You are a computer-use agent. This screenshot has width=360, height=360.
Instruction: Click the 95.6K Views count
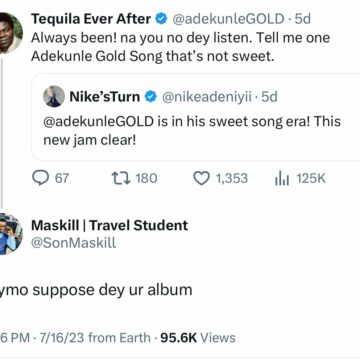198,338
